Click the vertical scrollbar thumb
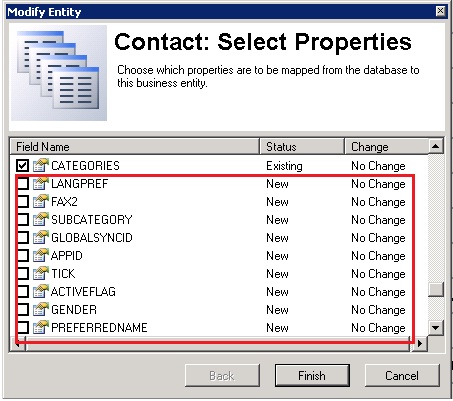The width and height of the screenshot is (453, 401). pyautogui.click(x=436, y=289)
